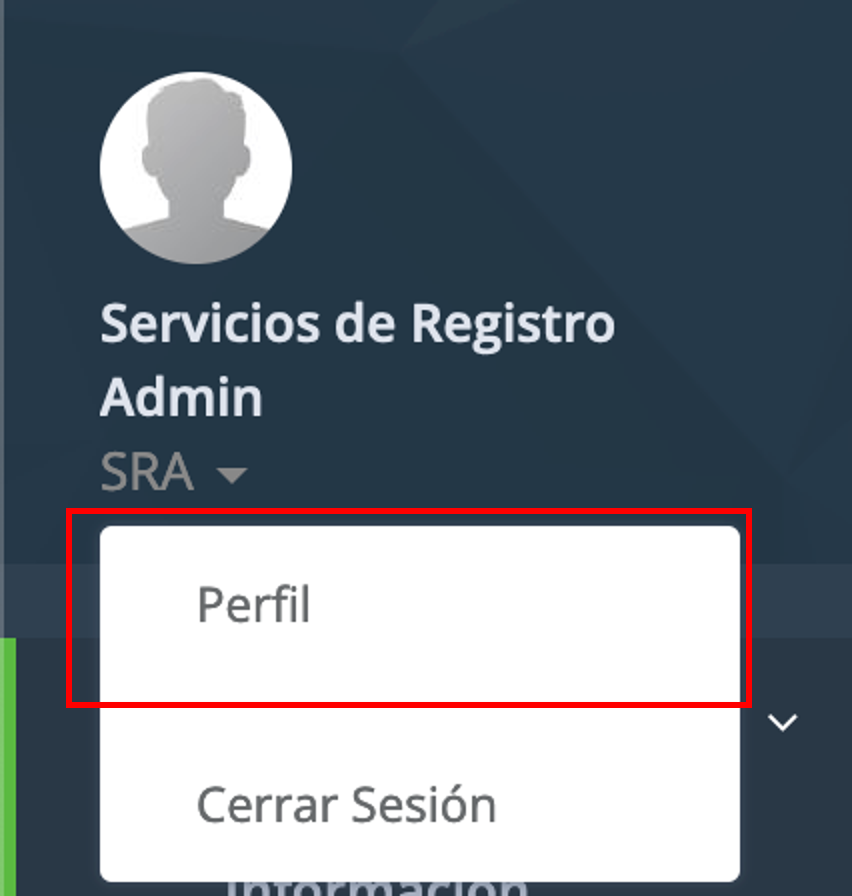Log out using Cerrar Sesión
Screen dimensions: 852x896
coord(346,805)
